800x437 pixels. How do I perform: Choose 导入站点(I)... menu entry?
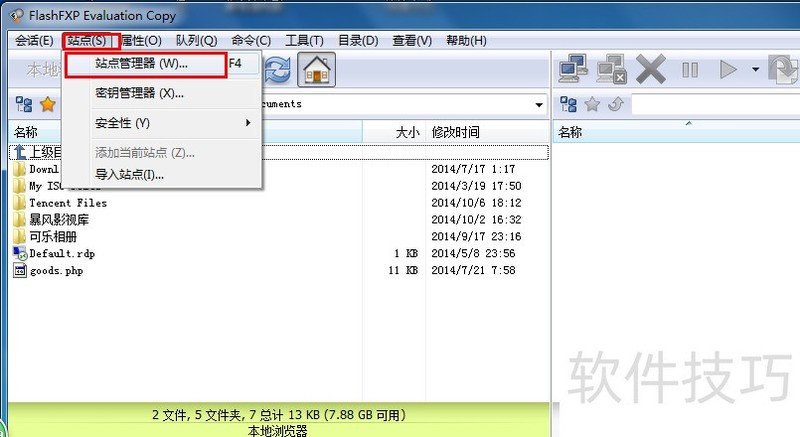[161, 175]
